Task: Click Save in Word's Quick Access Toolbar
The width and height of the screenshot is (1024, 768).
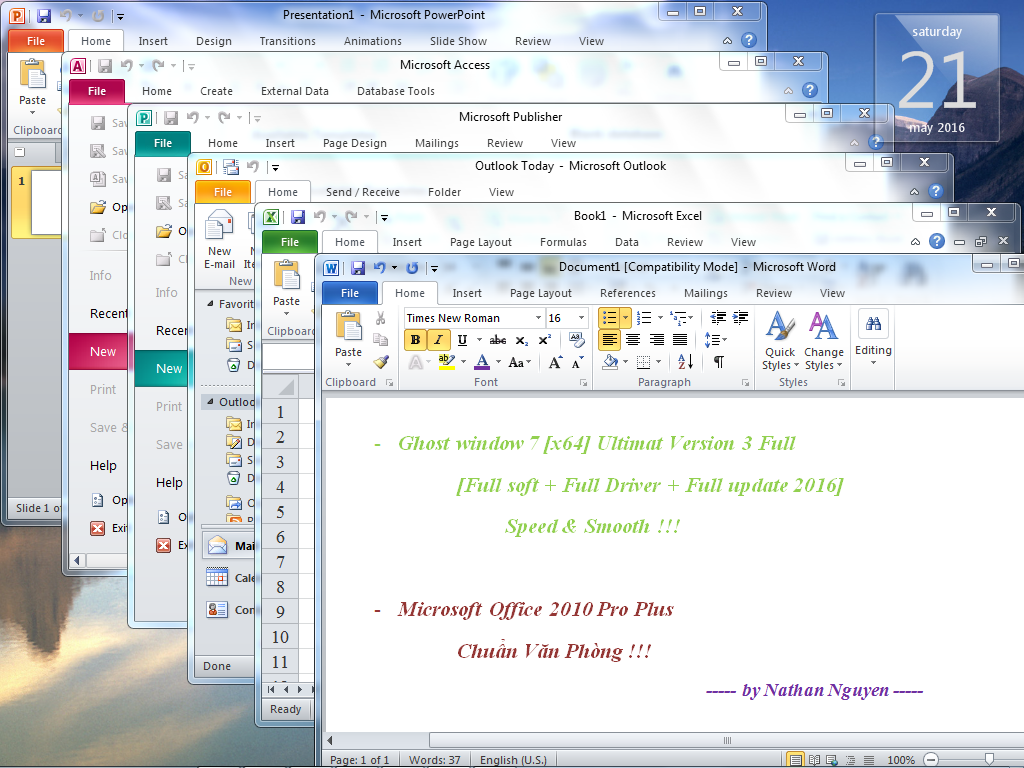Action: click(358, 268)
